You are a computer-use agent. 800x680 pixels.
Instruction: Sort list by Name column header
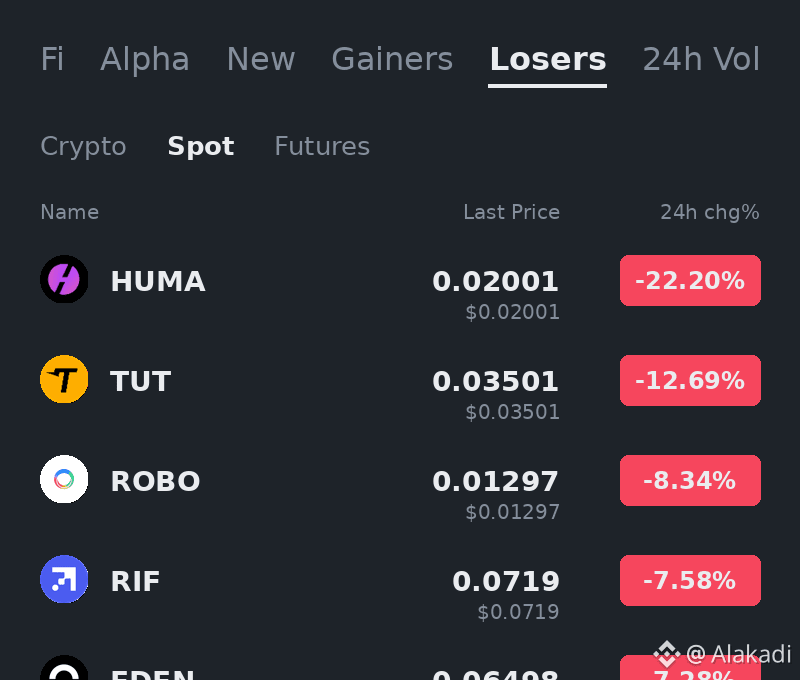click(x=69, y=212)
